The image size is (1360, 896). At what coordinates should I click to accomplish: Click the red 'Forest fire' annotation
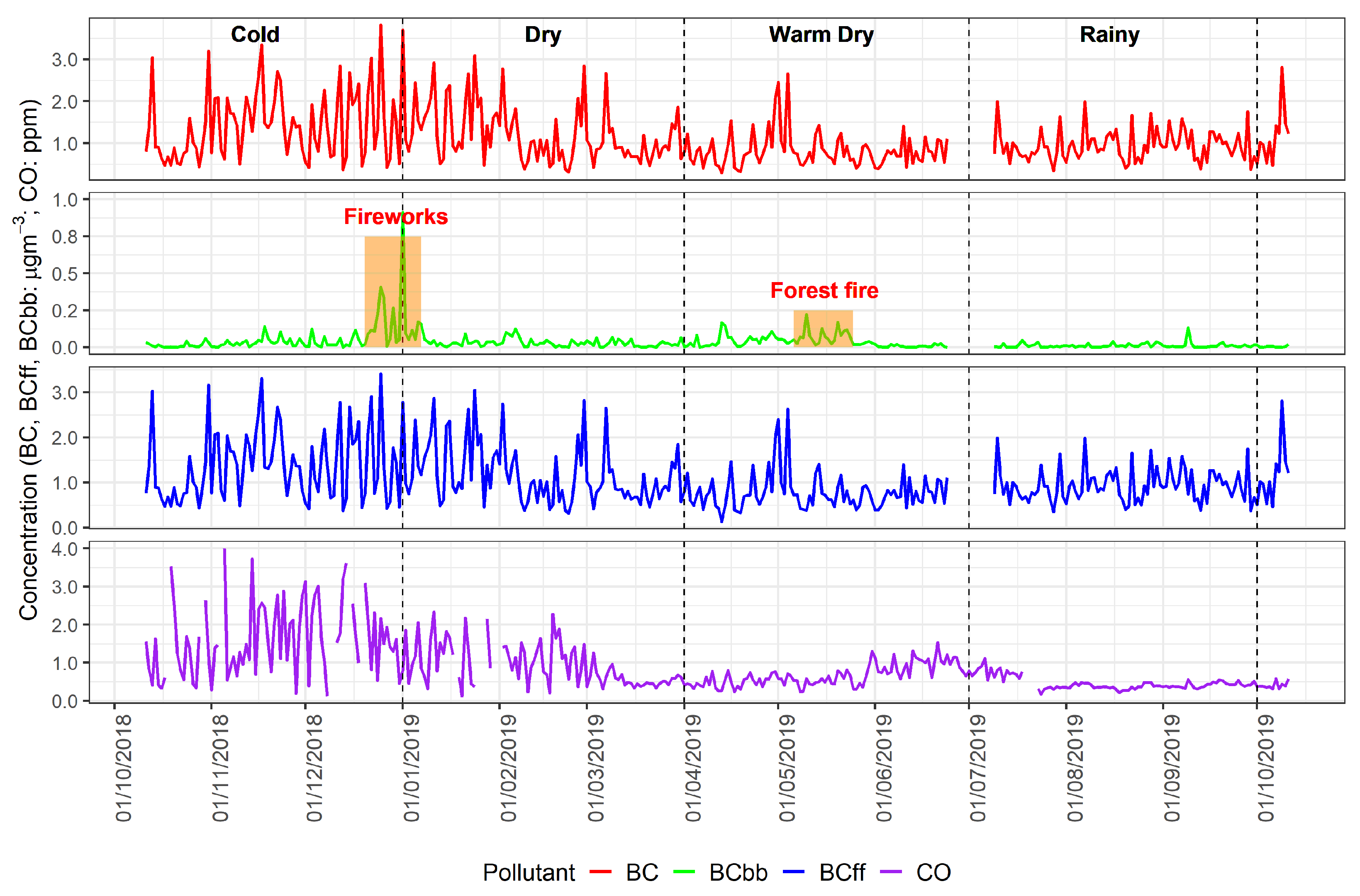[x=824, y=290]
